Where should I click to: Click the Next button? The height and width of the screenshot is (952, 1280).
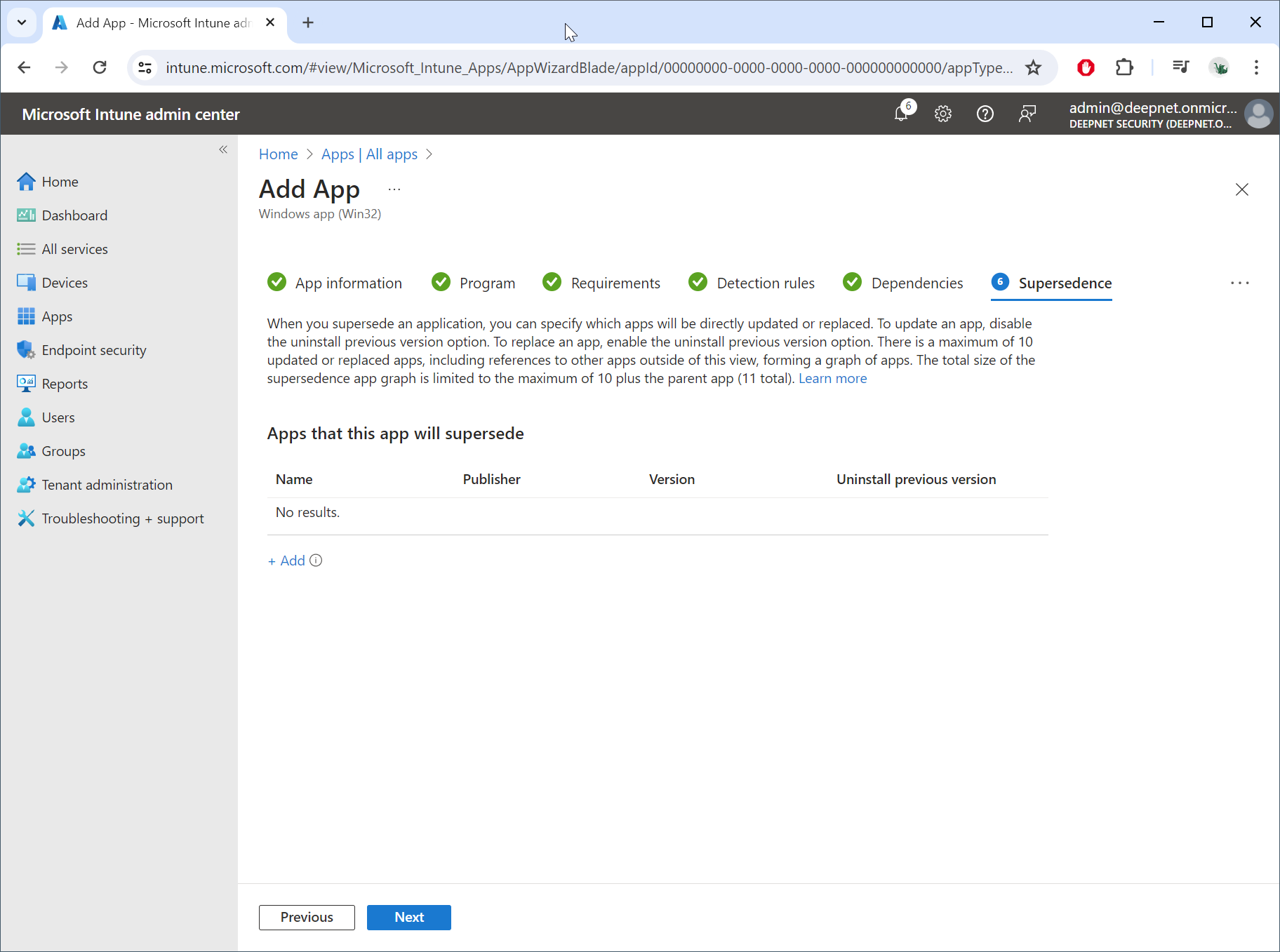pyautogui.click(x=408, y=918)
